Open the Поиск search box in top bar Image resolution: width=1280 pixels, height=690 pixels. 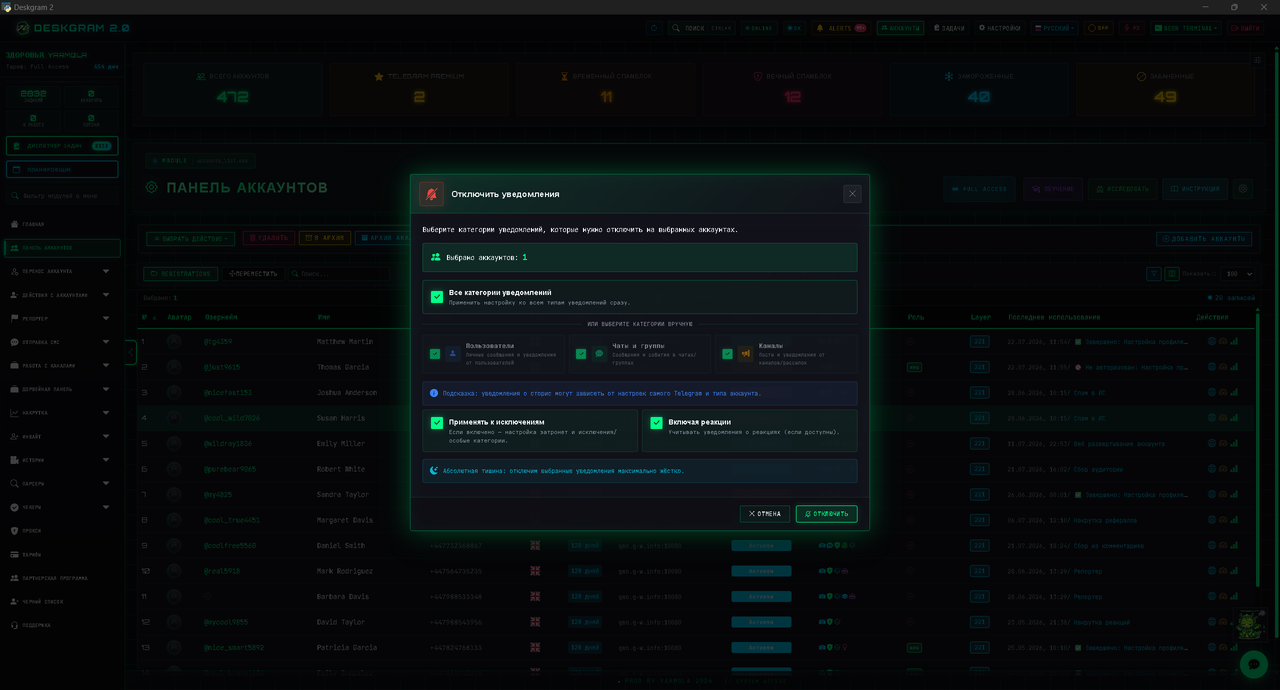click(701, 28)
